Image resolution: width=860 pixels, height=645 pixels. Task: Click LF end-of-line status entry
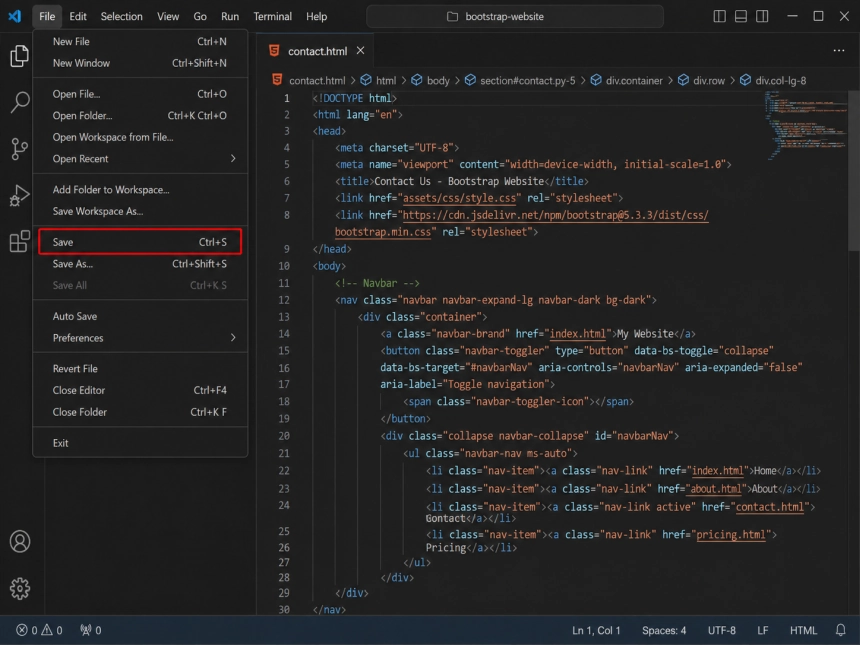click(x=762, y=630)
